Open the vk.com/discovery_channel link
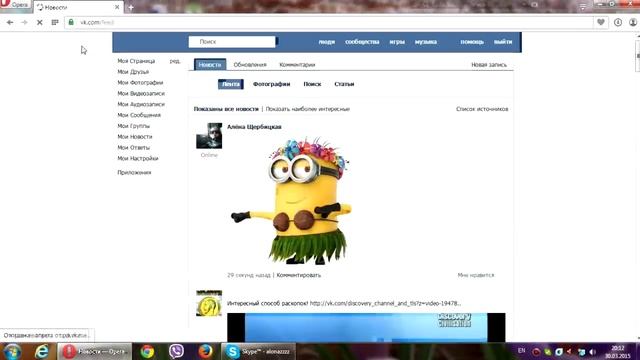This screenshot has height=360, width=640. pyautogui.click(x=385, y=303)
